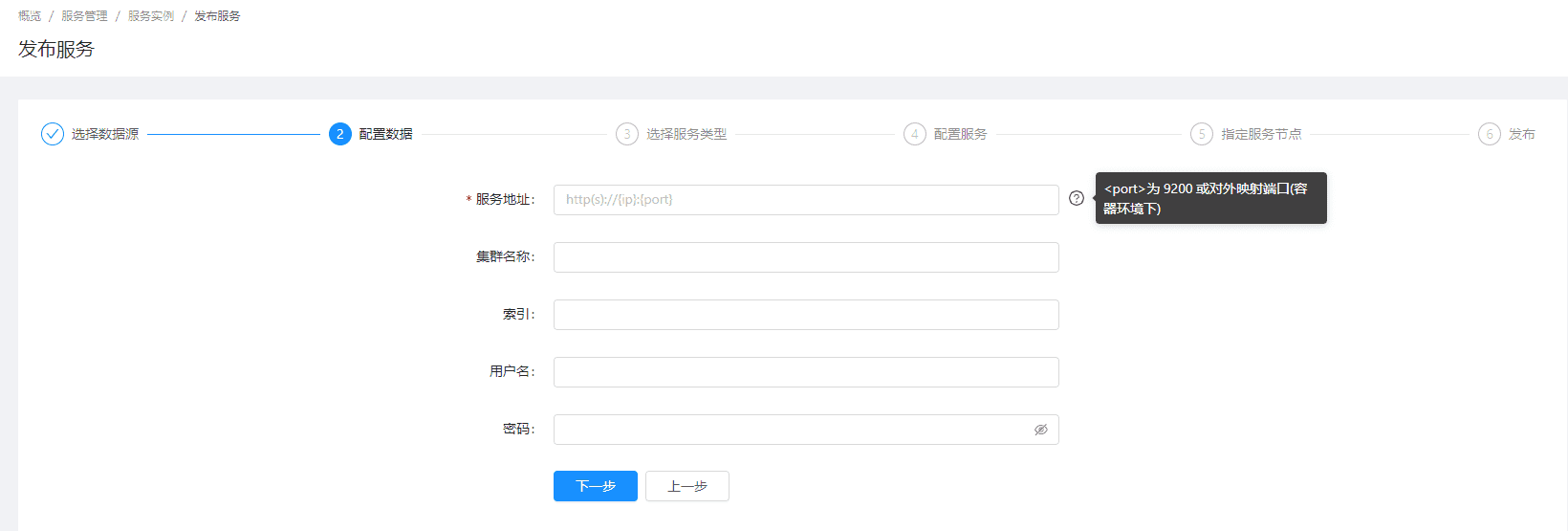Click step 3 circle icon
The width and height of the screenshot is (1568, 531).
point(627,134)
